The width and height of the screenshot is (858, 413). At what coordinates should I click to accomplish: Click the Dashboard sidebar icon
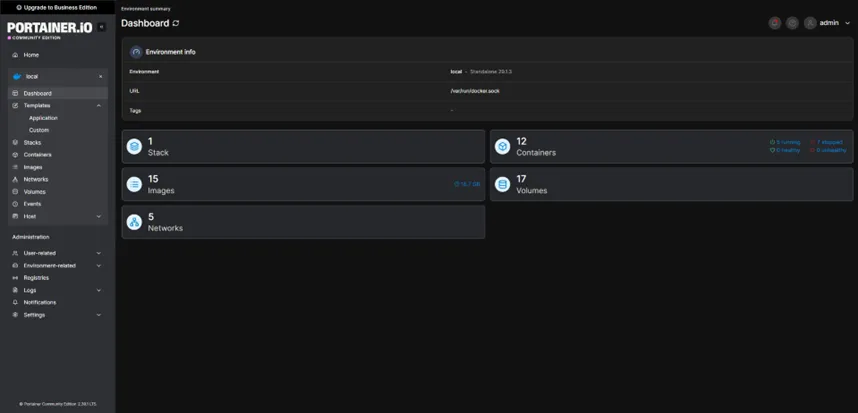pyautogui.click(x=15, y=94)
